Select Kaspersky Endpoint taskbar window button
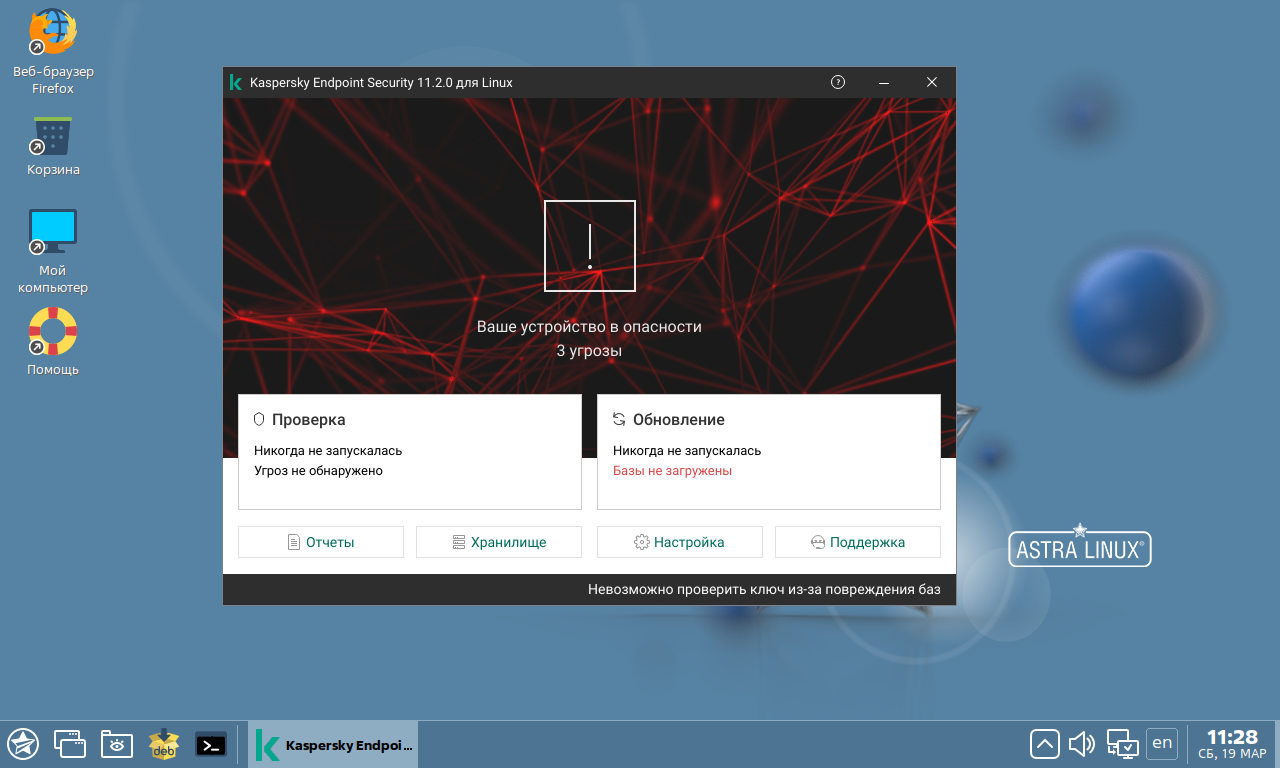The width and height of the screenshot is (1280, 768). tap(333, 744)
